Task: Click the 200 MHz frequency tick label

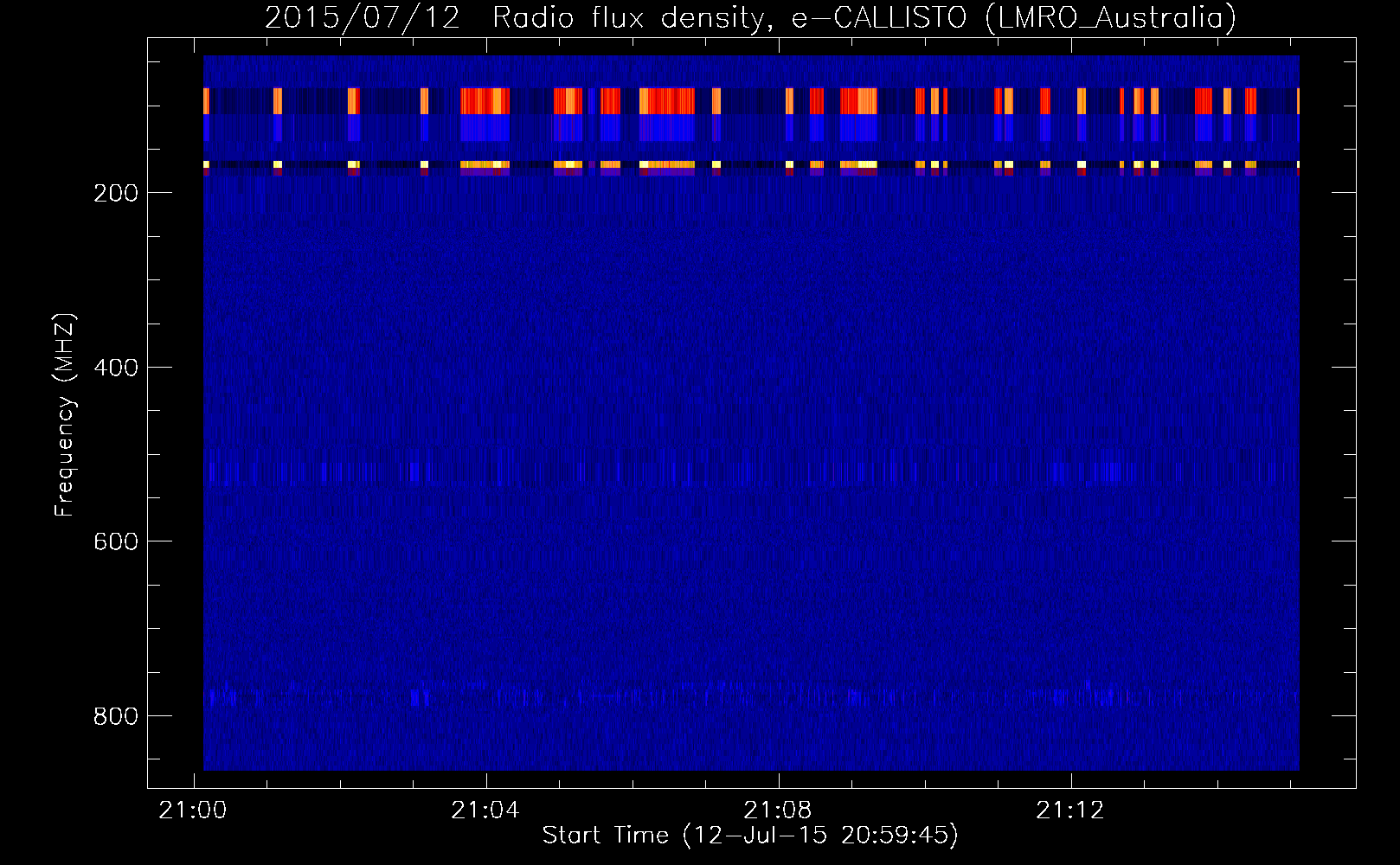Action: tap(116, 193)
